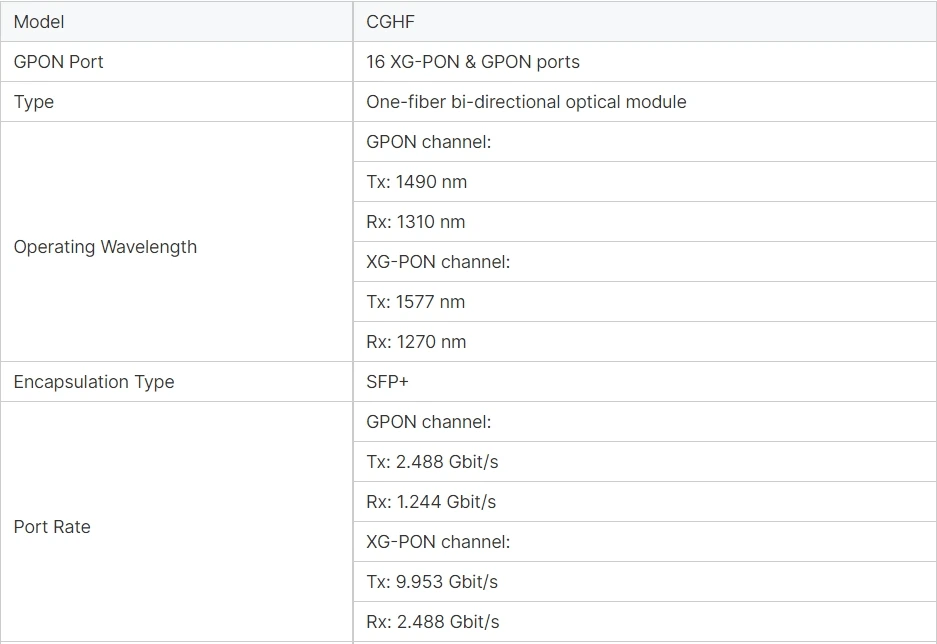Click the Rx: 1270 nm cell
The width and height of the screenshot is (937, 644).
pyautogui.click(x=416, y=342)
